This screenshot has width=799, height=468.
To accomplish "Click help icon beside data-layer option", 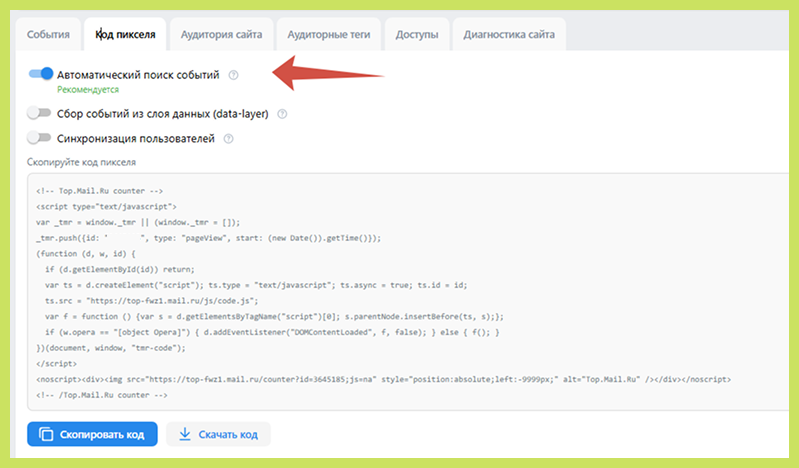I will [x=282, y=114].
